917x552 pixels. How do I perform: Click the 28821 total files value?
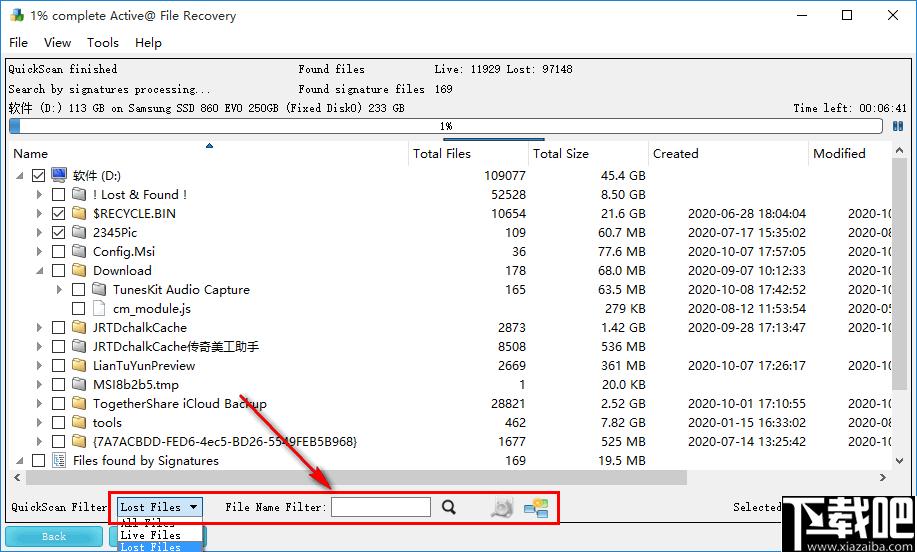pyautogui.click(x=508, y=403)
